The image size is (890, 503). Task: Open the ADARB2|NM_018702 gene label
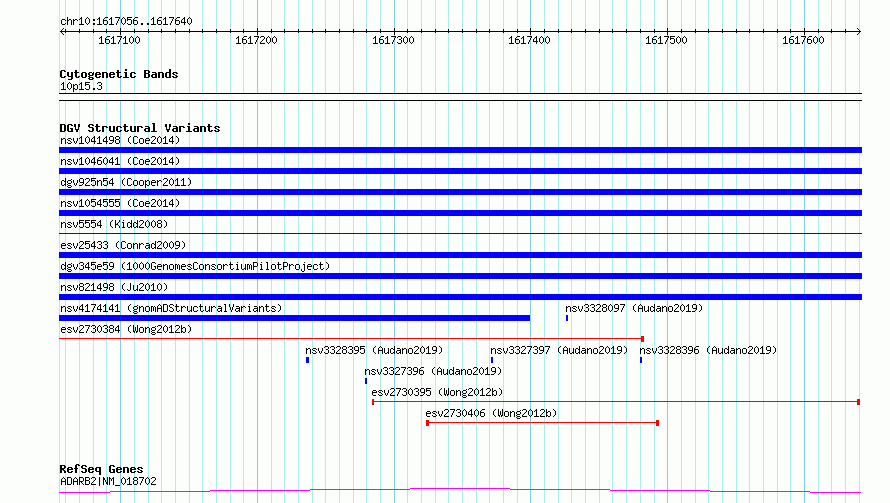(x=108, y=481)
